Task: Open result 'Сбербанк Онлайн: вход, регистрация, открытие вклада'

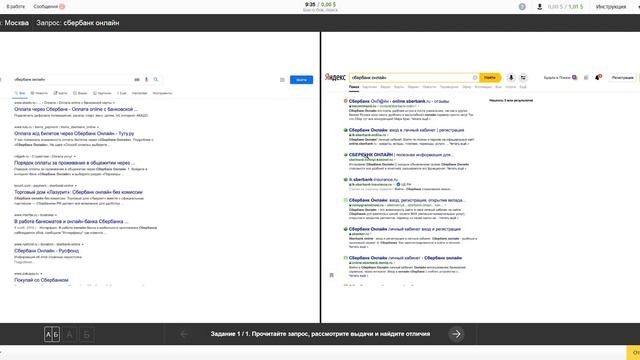Action: (407, 200)
